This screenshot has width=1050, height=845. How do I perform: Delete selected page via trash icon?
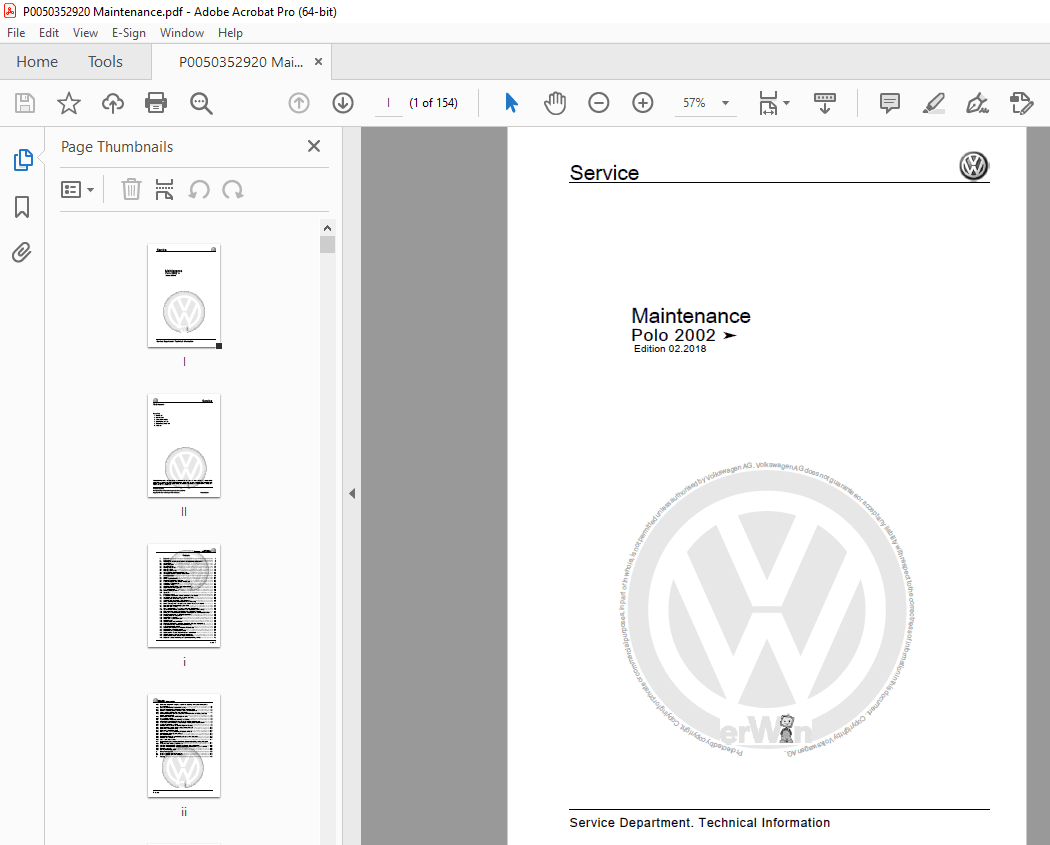[131, 189]
